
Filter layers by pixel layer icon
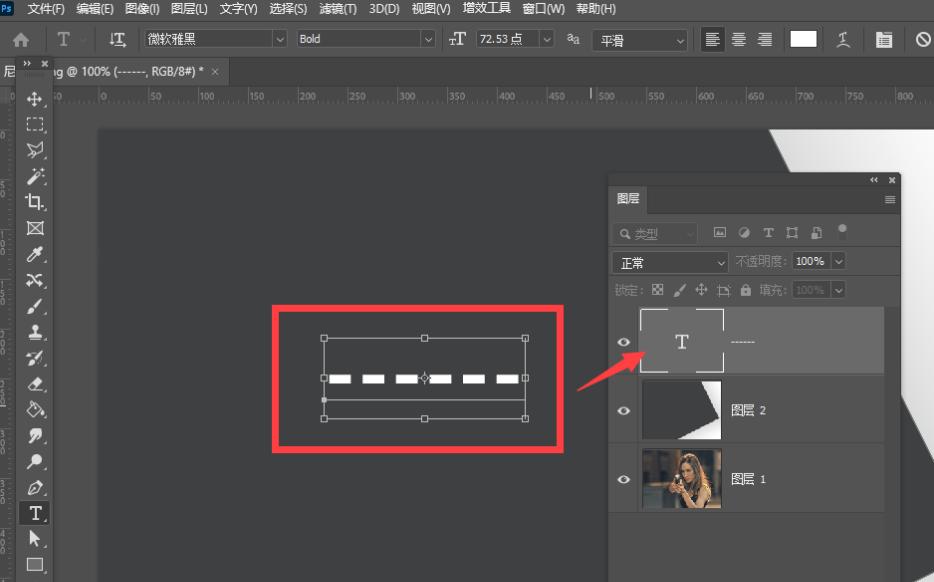(720, 233)
